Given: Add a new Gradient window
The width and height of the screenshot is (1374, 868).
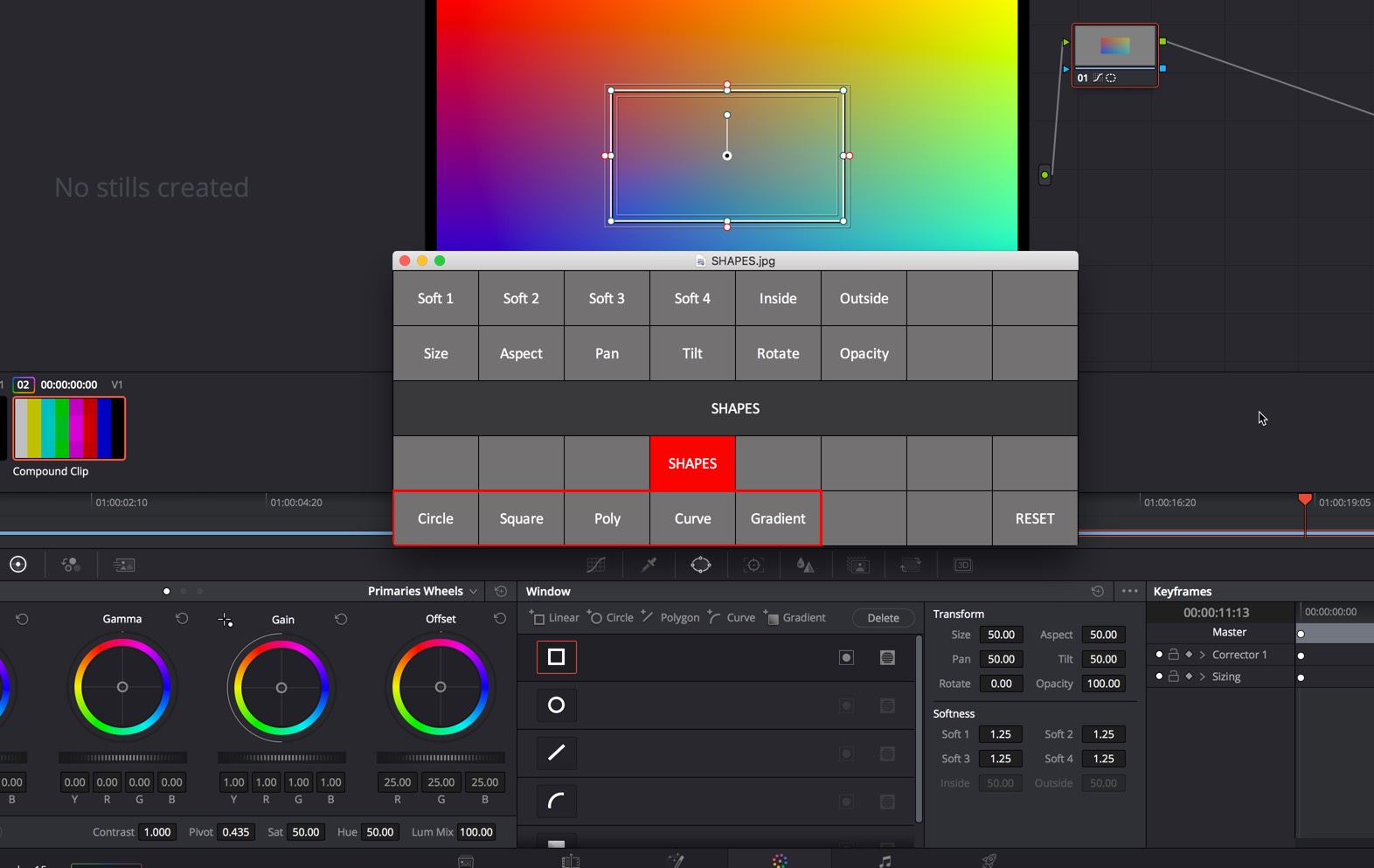Looking at the screenshot, I should [x=795, y=617].
